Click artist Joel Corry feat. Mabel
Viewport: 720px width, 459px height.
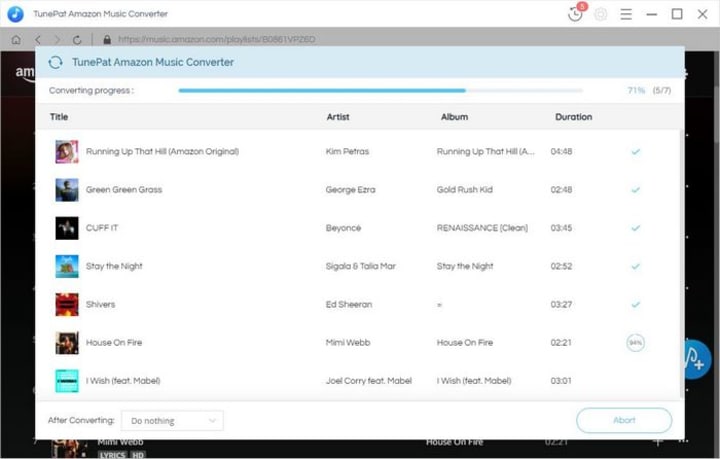(x=369, y=381)
